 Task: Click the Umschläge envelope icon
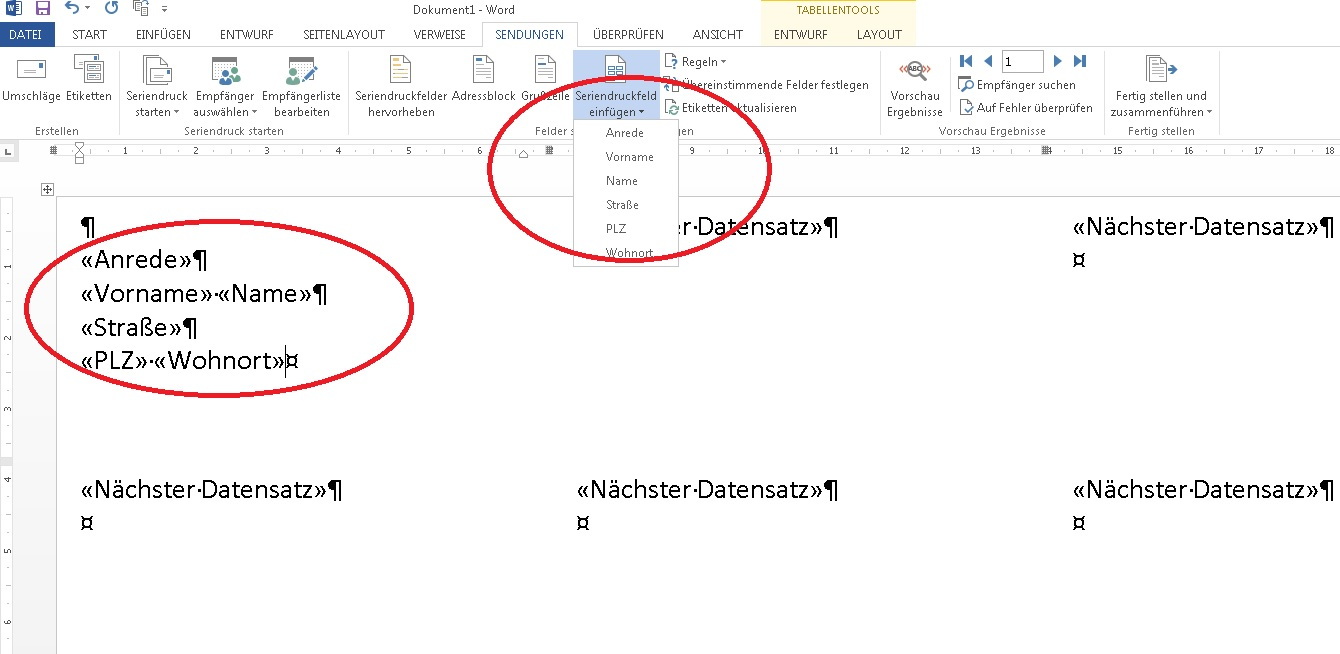31,72
